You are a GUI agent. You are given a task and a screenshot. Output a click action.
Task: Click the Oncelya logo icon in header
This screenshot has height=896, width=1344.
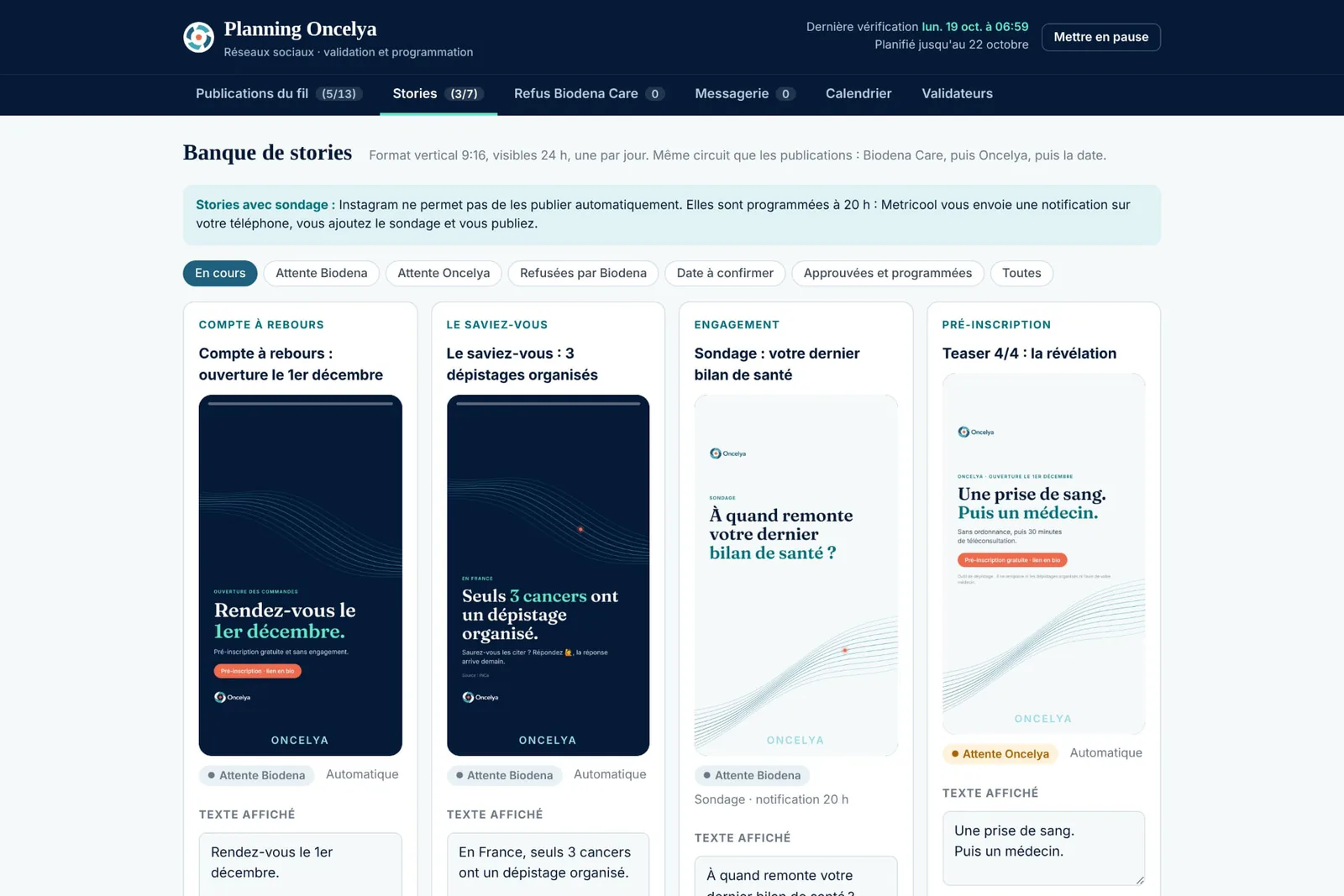click(199, 37)
